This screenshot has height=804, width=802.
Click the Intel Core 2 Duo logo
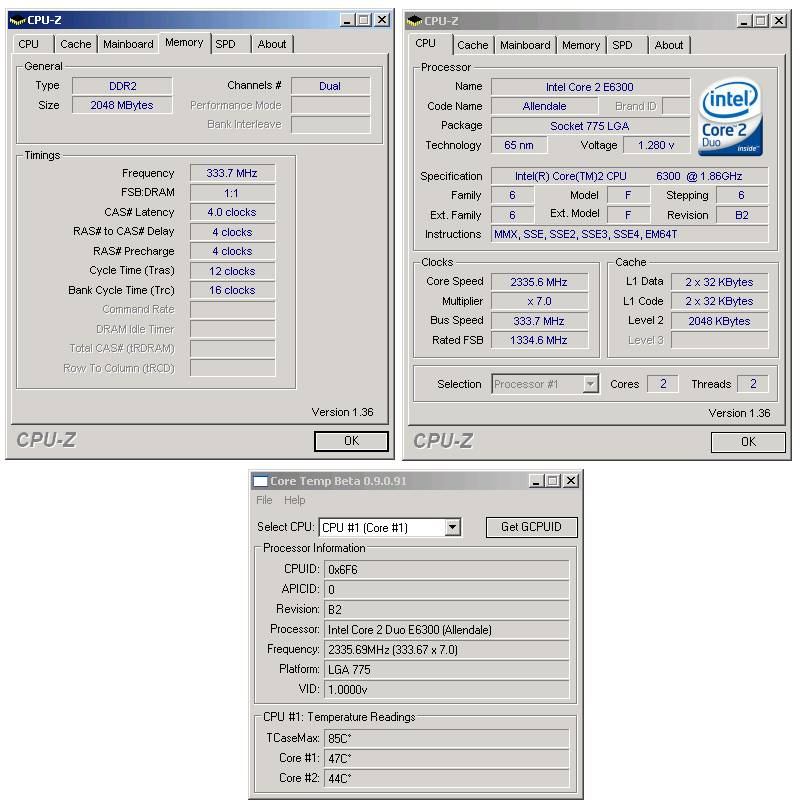pyautogui.click(x=730, y=117)
